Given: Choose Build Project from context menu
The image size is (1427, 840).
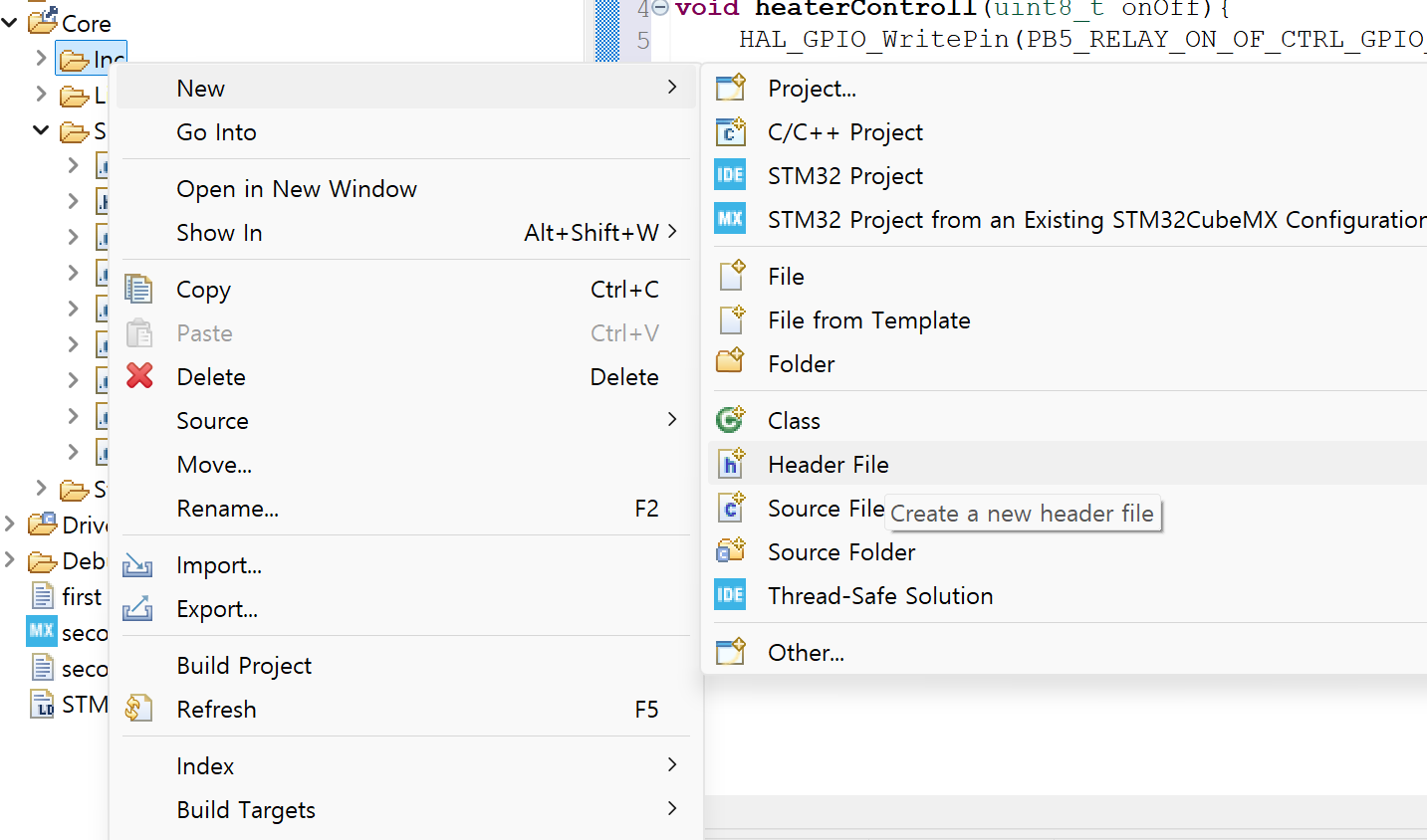Looking at the screenshot, I should [406, 665].
